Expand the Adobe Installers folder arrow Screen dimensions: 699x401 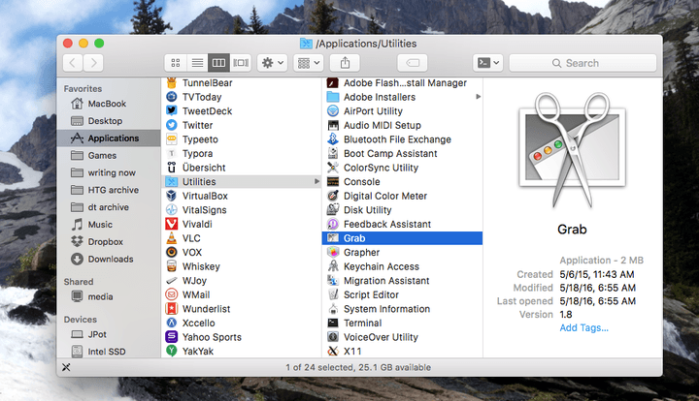point(478,97)
